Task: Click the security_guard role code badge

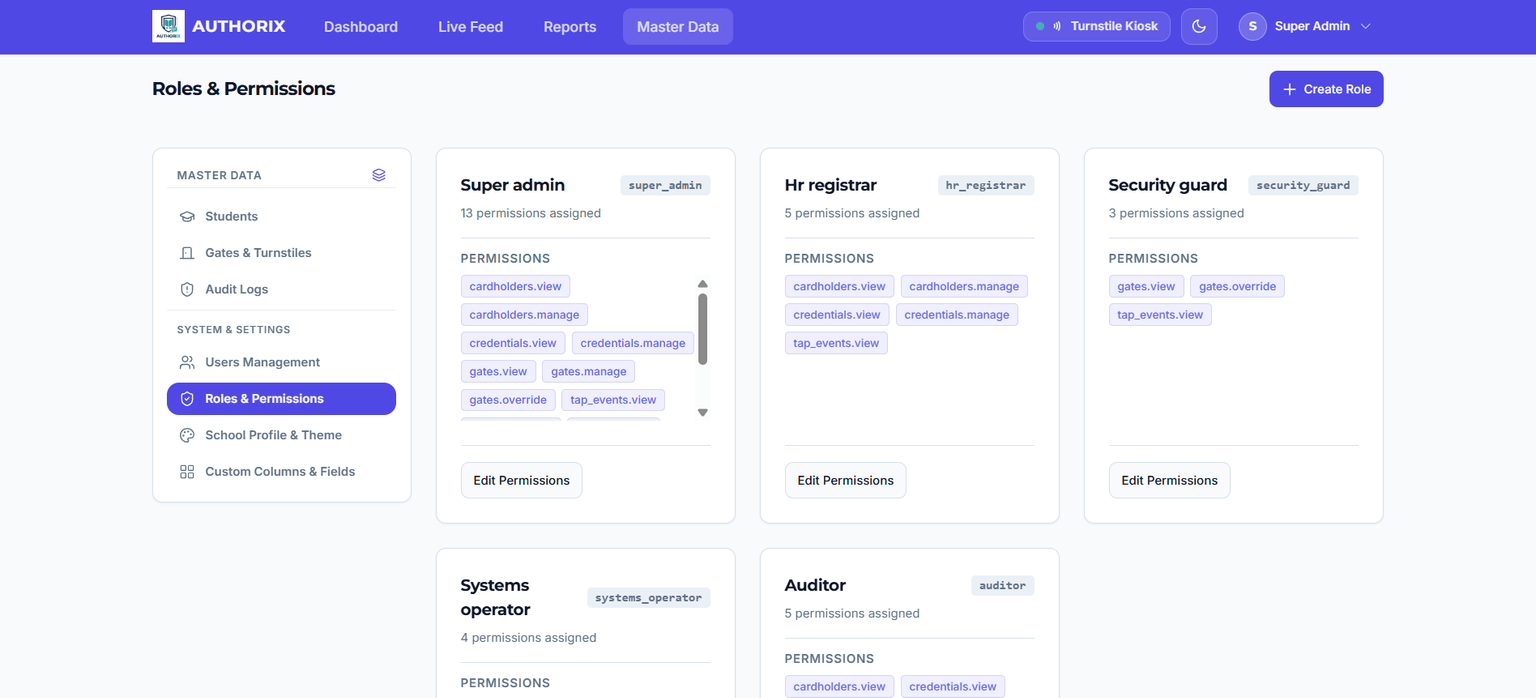Action: click(x=1303, y=185)
